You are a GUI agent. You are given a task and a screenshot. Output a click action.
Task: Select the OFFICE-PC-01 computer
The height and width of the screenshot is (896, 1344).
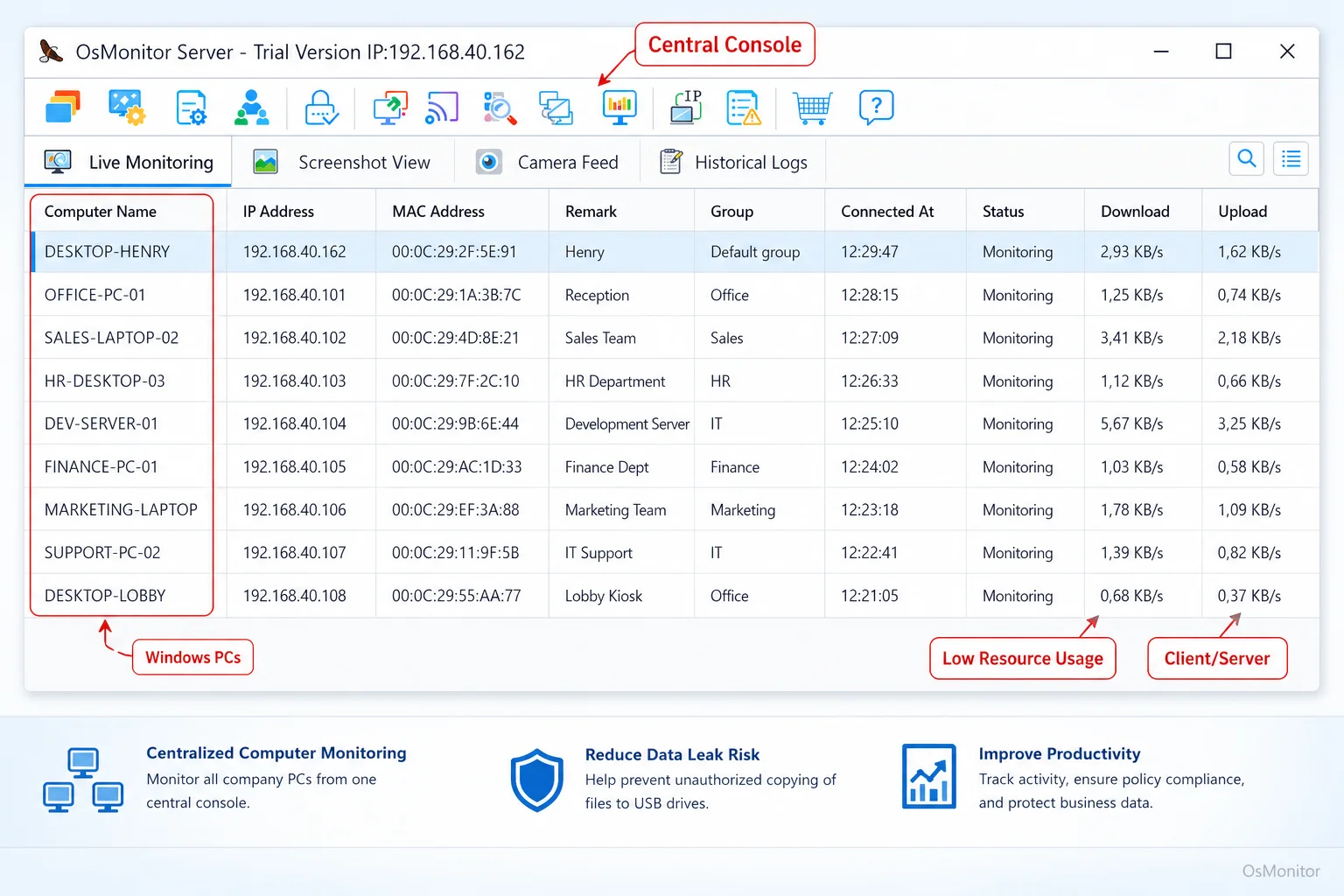tap(94, 295)
